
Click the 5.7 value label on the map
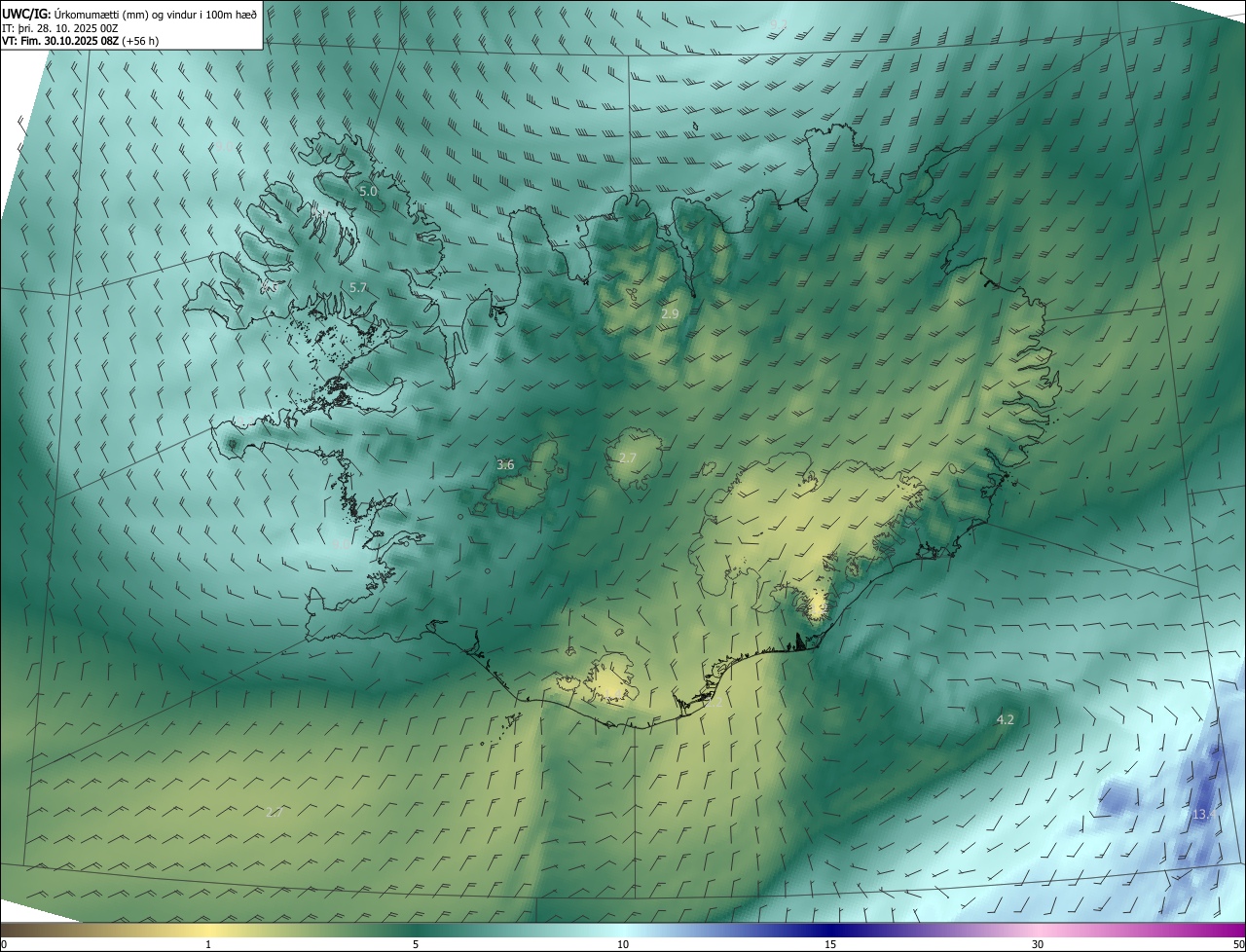click(x=358, y=288)
